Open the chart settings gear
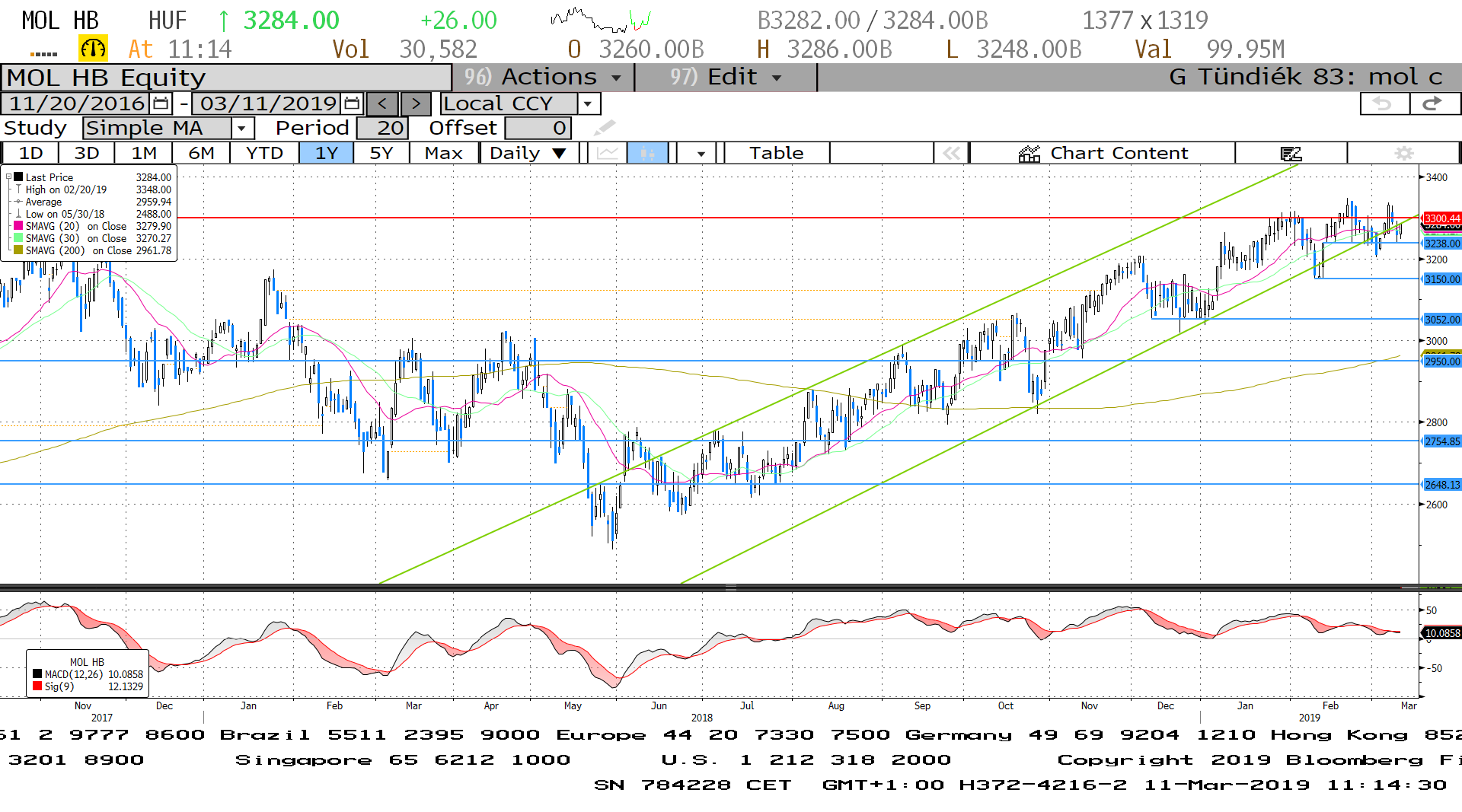Image resolution: width=1462 pixels, height=812 pixels. tap(1403, 153)
